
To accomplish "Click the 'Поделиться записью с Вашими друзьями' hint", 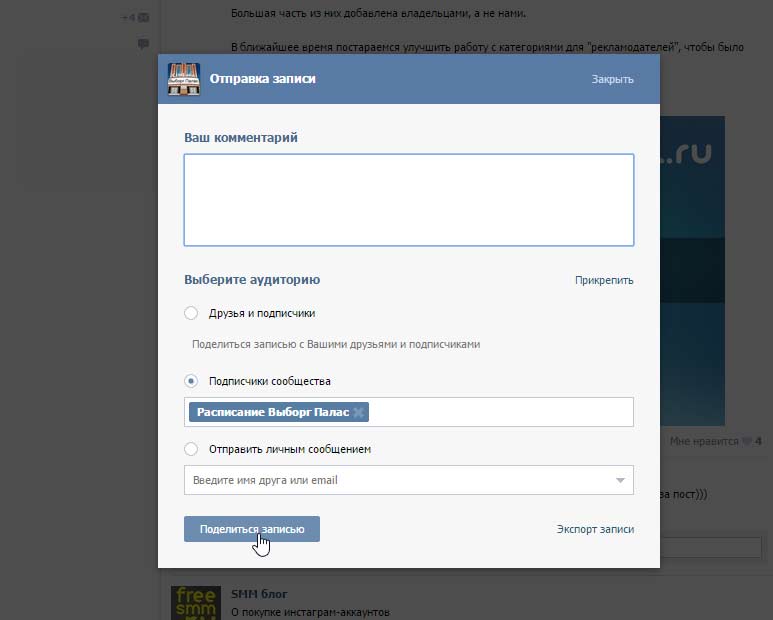I will click(336, 344).
